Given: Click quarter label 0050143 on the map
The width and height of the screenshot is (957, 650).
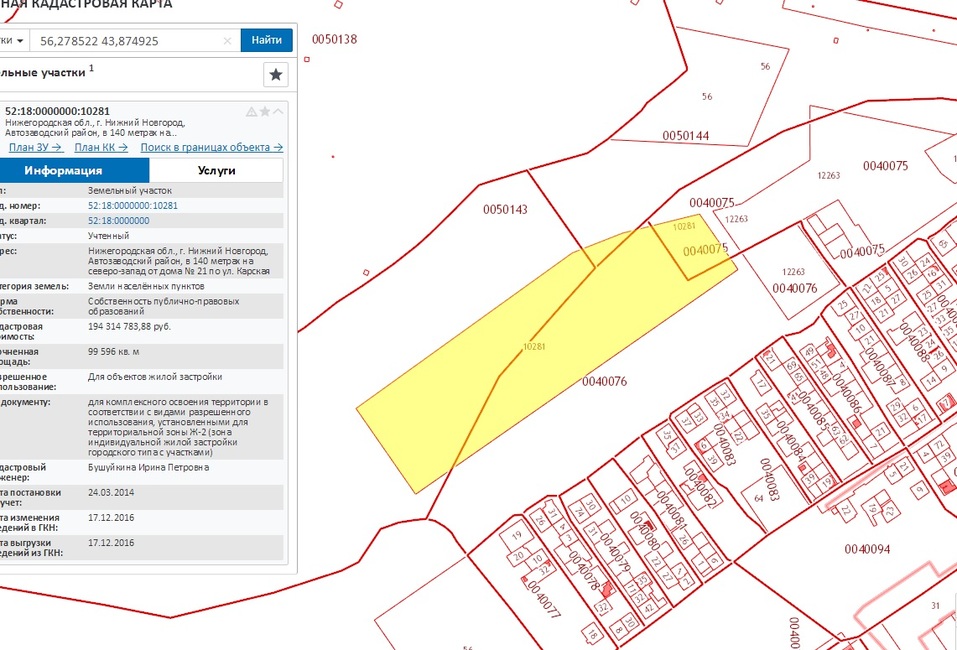Looking at the screenshot, I should click(505, 210).
